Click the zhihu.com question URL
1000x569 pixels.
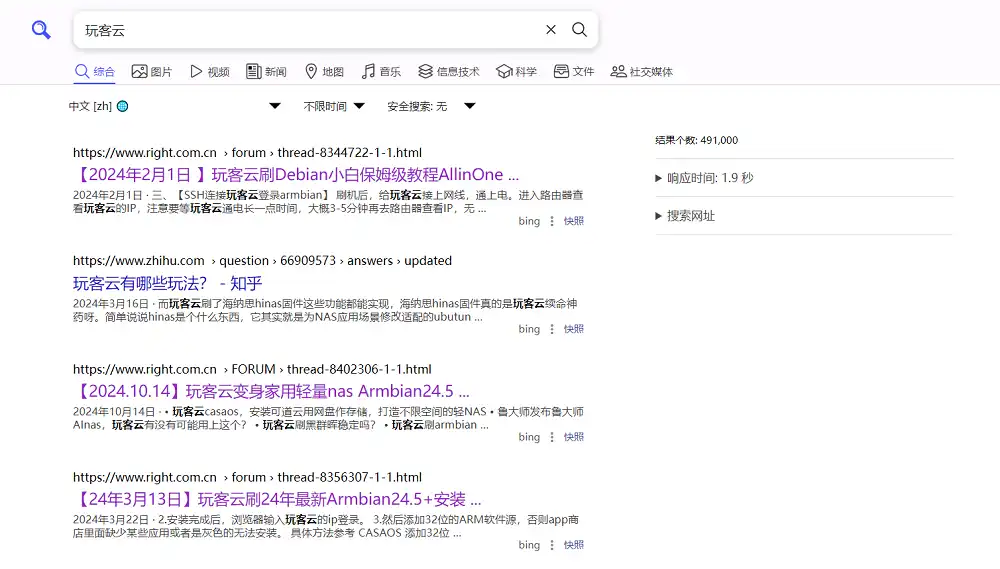pos(262,260)
